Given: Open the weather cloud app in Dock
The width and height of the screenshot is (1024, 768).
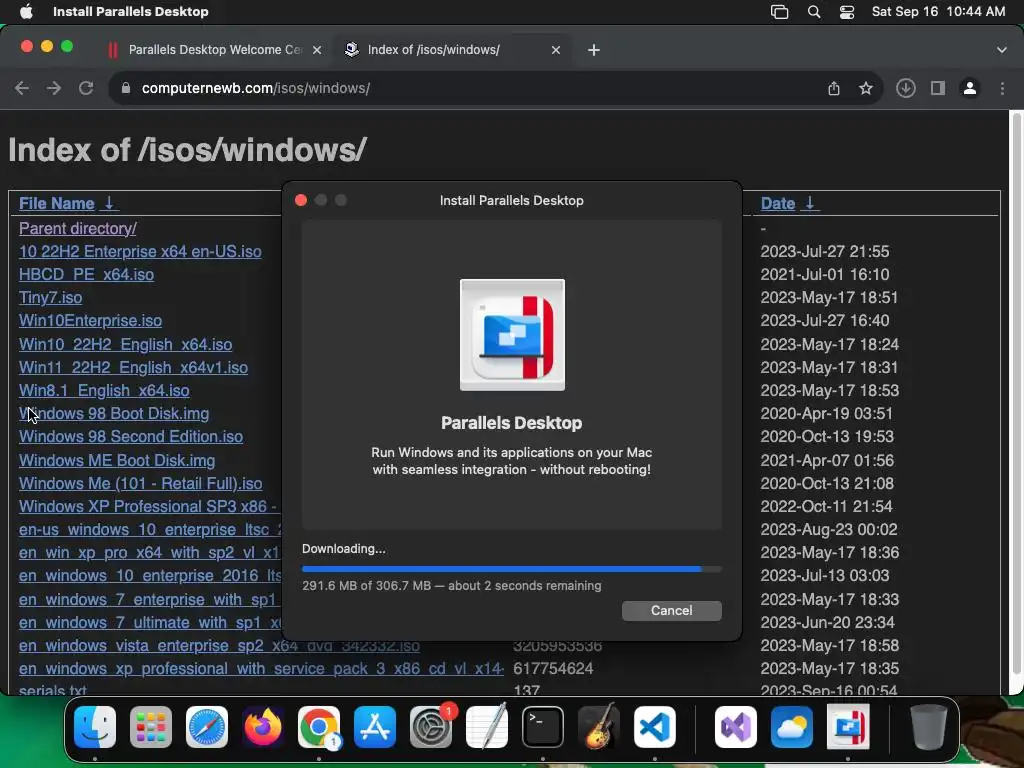Looking at the screenshot, I should click(x=792, y=727).
